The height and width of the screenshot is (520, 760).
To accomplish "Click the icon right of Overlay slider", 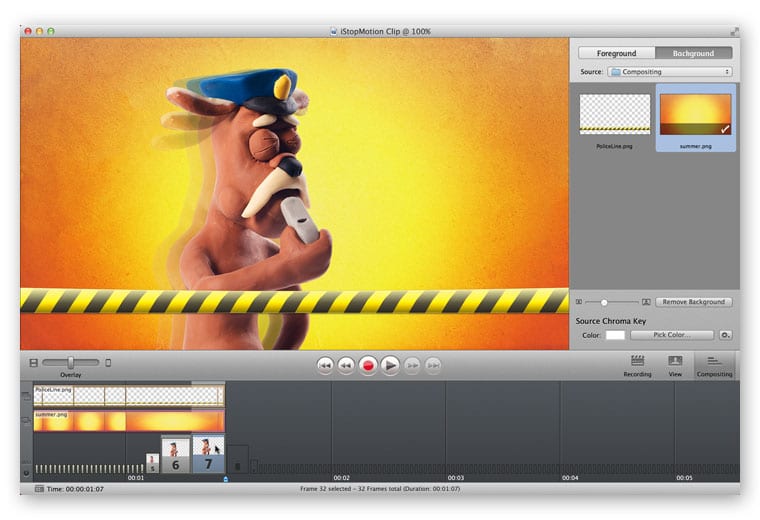I will 108,362.
